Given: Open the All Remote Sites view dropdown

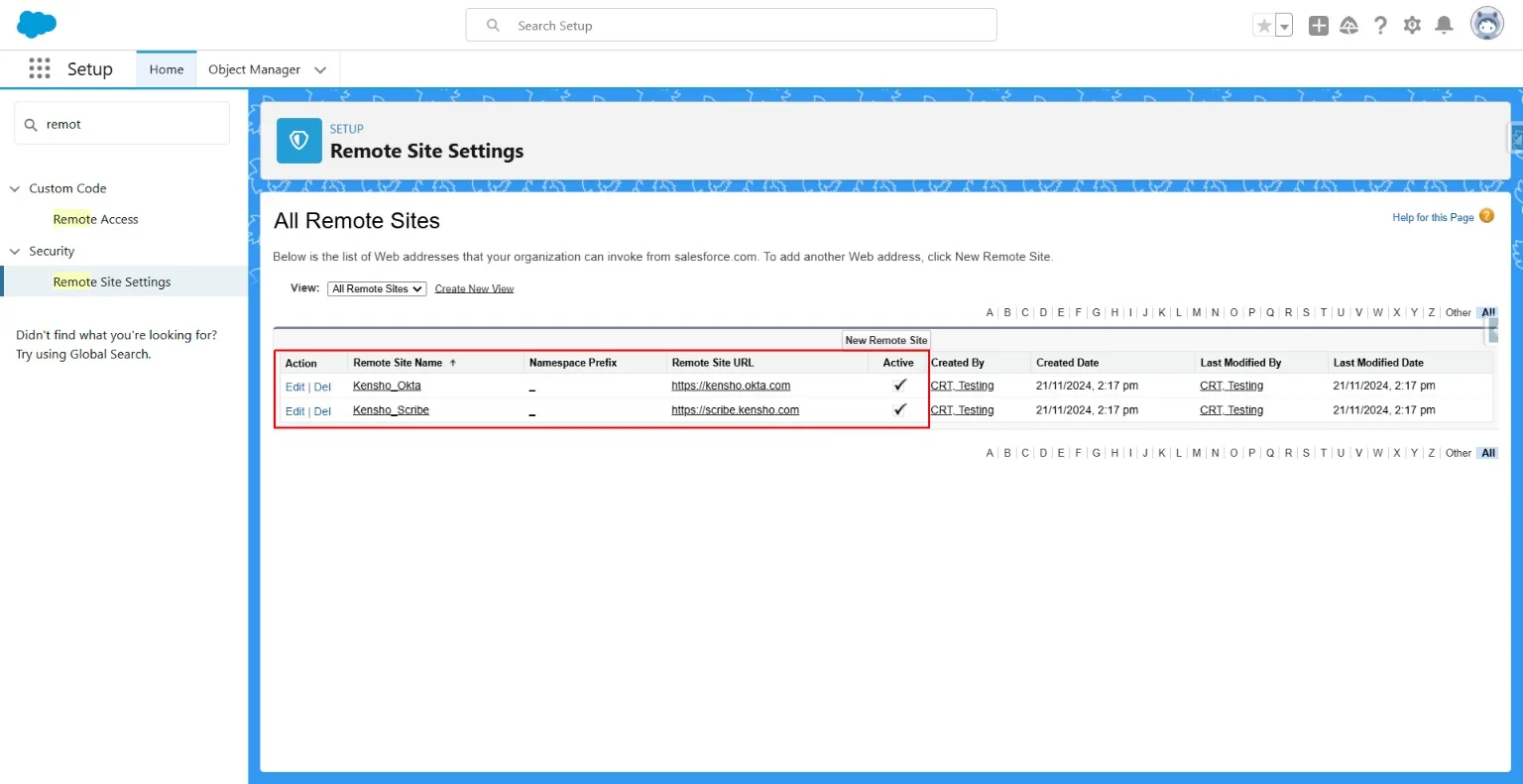Looking at the screenshot, I should [x=377, y=288].
